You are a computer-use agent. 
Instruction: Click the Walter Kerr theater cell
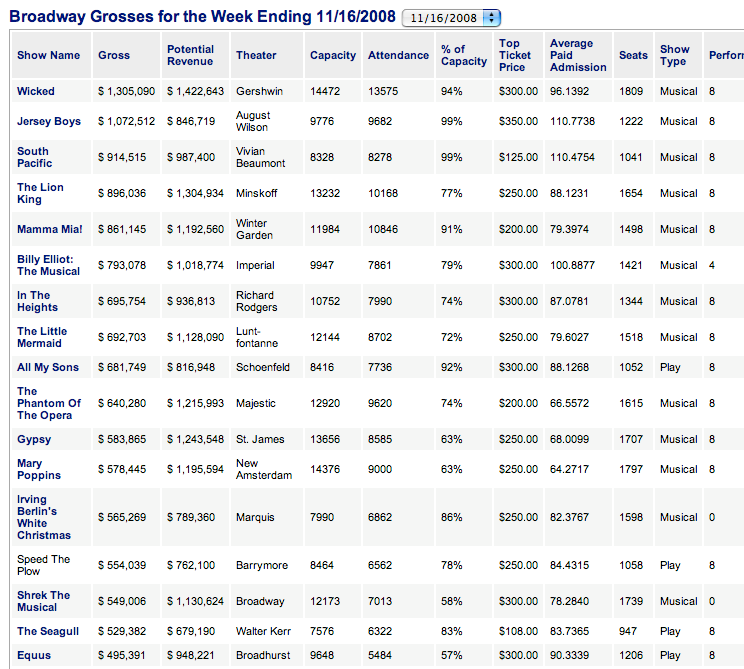tap(263, 632)
